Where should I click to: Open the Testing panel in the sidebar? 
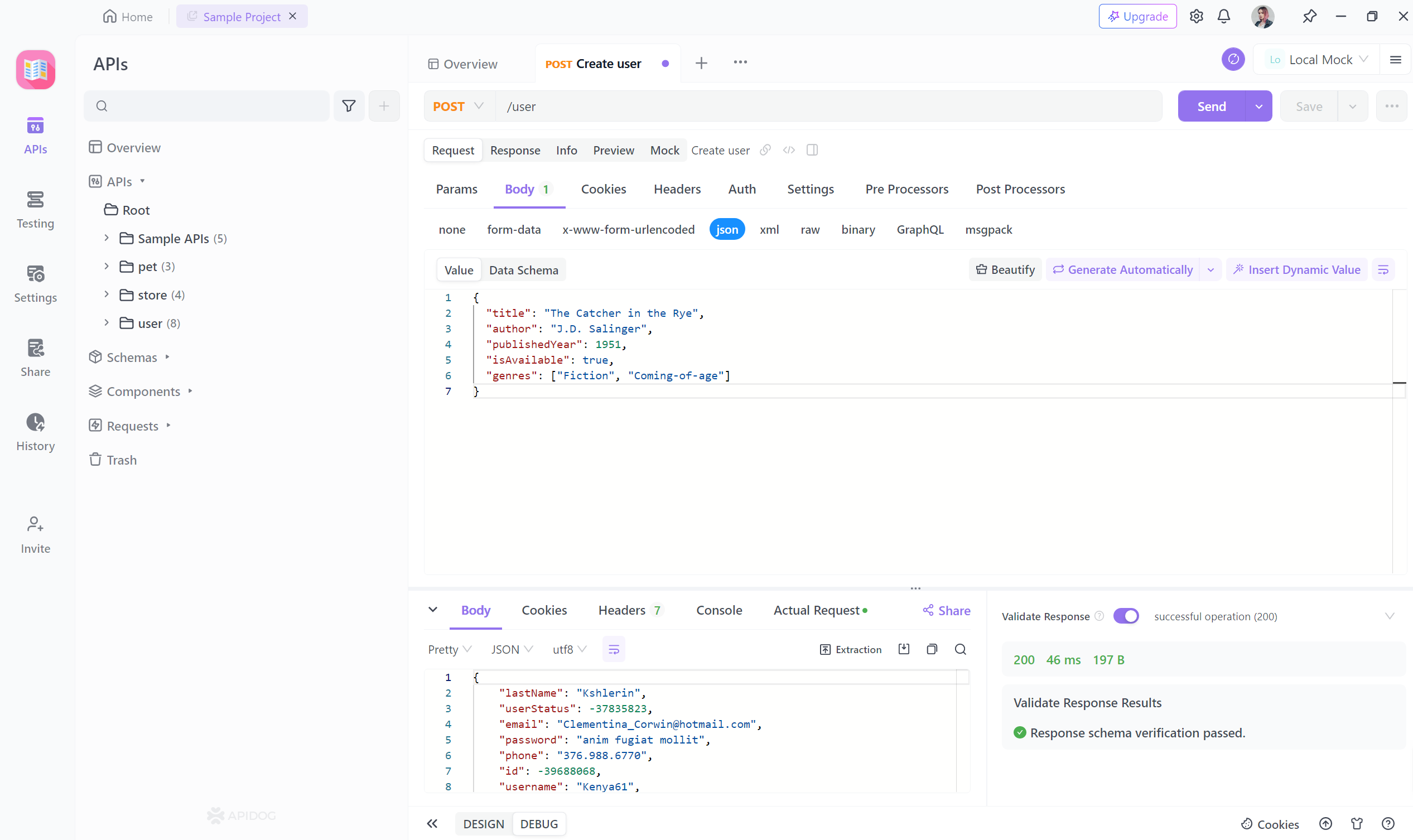tap(35, 208)
